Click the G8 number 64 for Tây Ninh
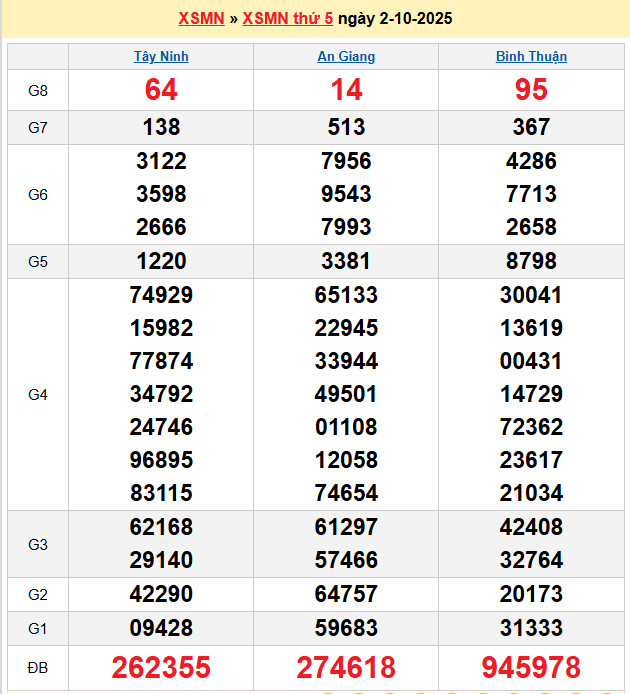This screenshot has width=630, height=694. click(161, 90)
